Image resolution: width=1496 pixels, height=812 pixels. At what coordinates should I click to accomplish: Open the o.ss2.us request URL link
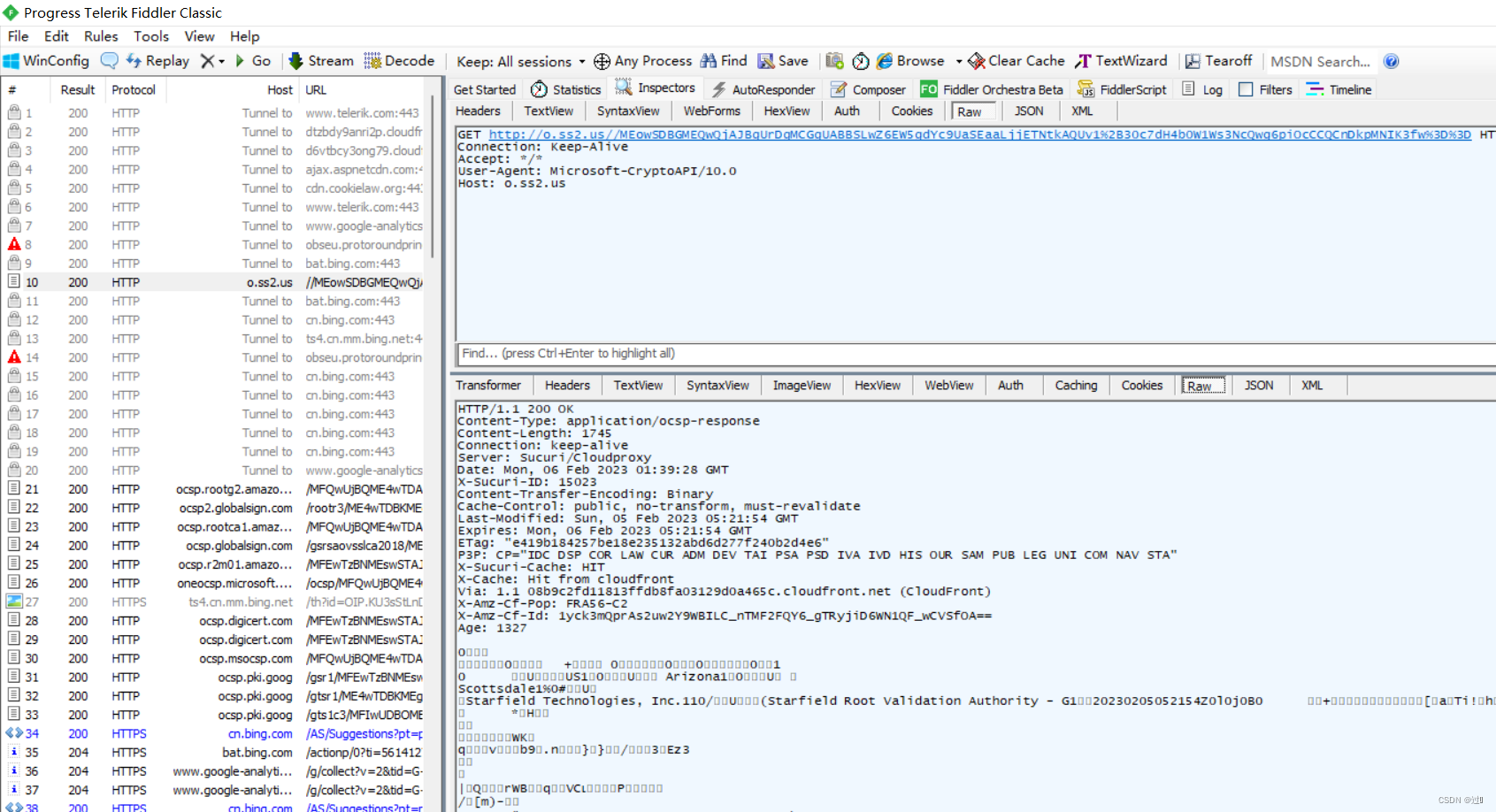[x=979, y=134]
